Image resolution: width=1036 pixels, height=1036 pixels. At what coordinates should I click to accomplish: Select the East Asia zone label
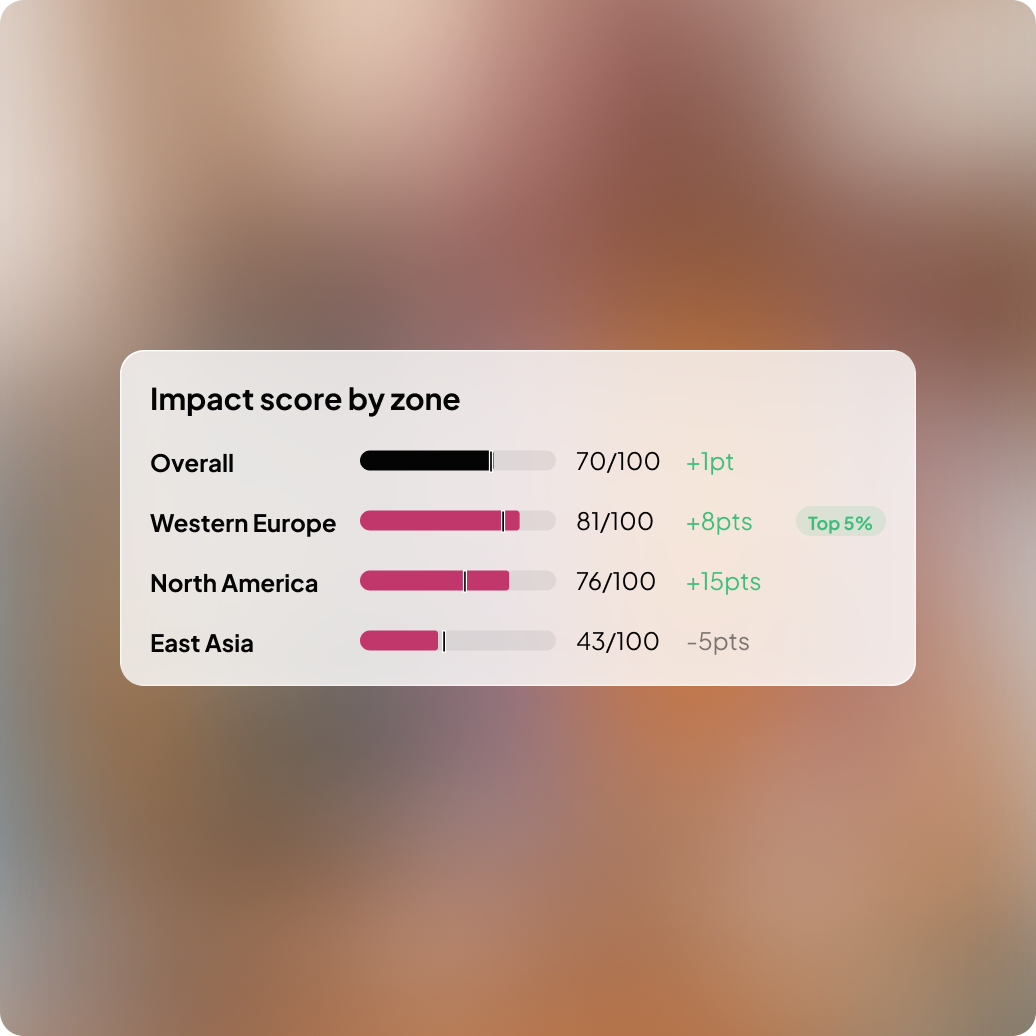pos(202,644)
